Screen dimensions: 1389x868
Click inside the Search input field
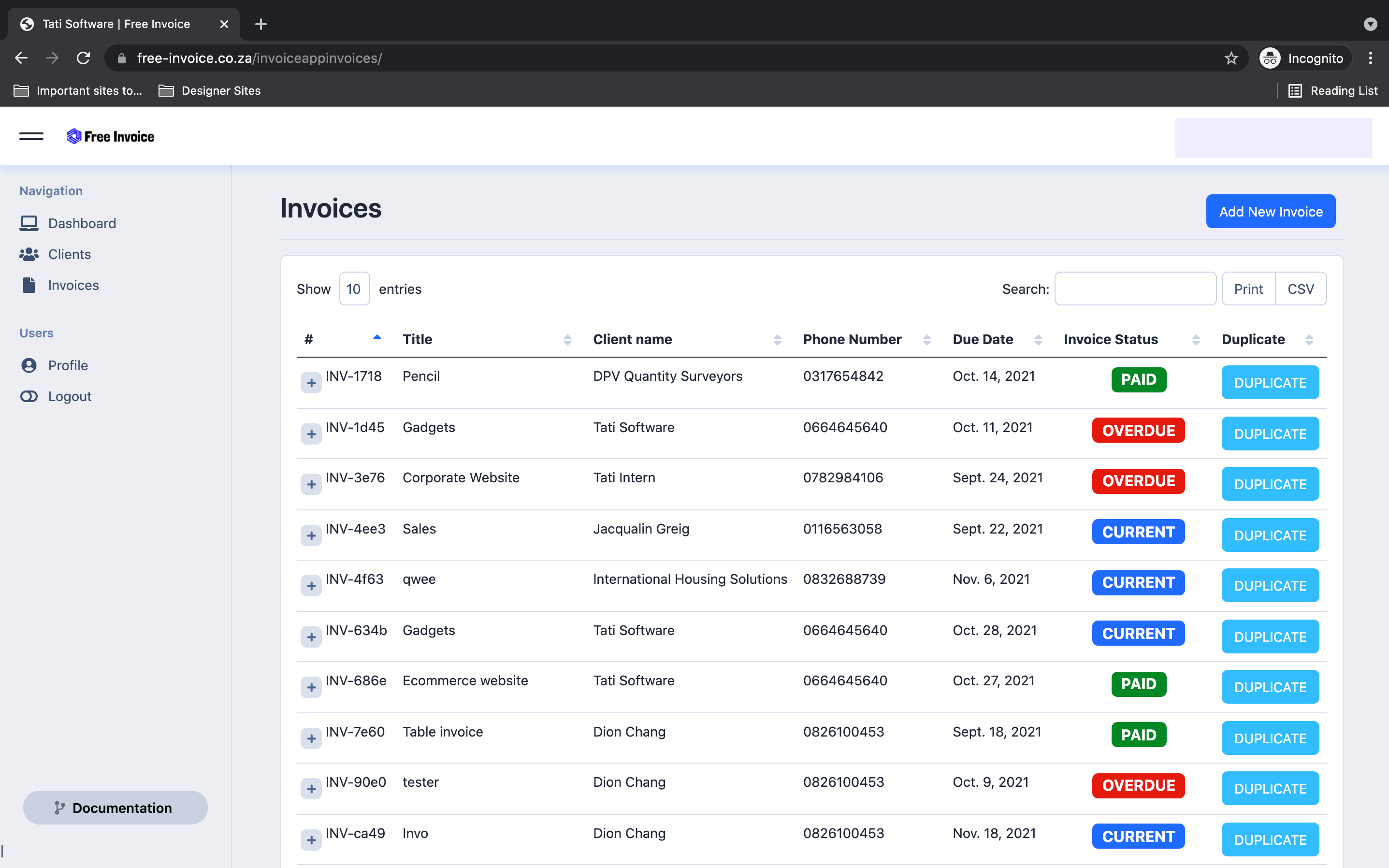point(1135,289)
